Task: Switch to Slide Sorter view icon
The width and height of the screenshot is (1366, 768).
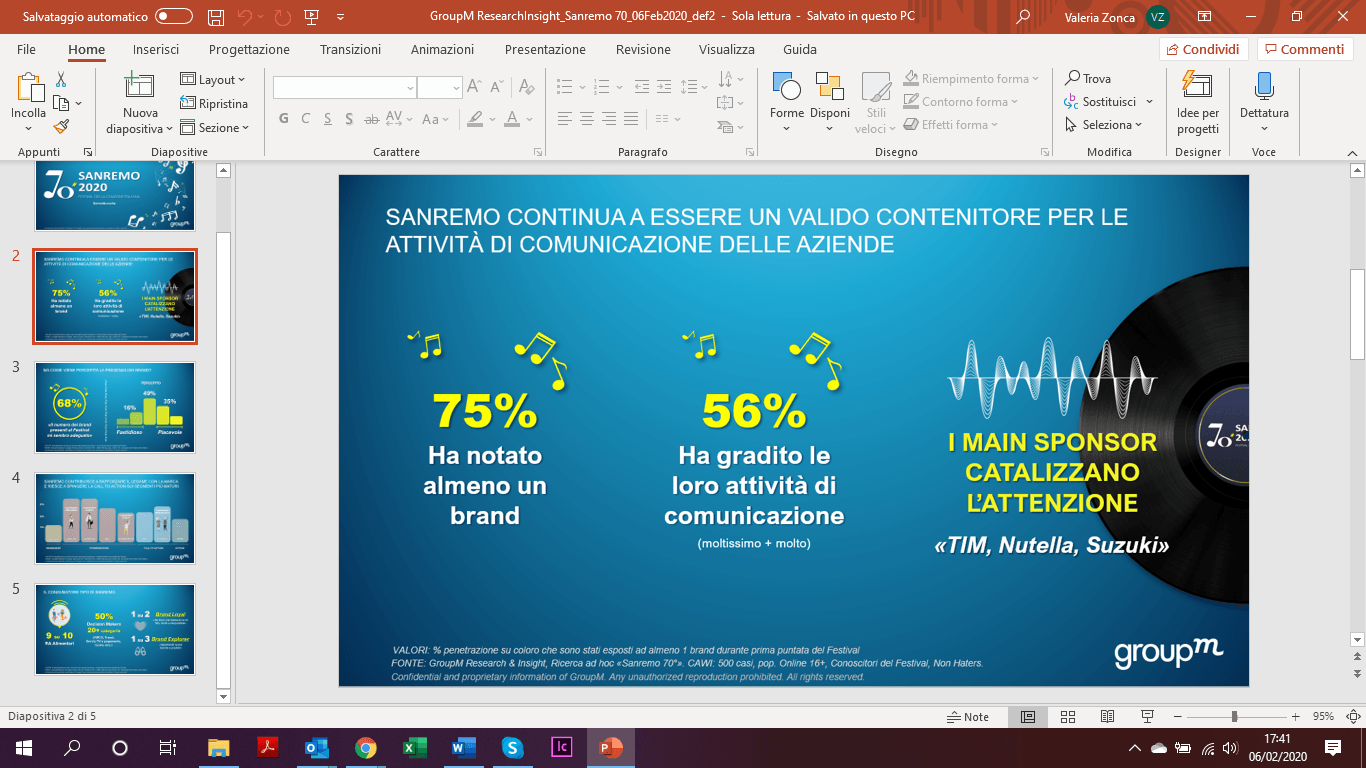Action: pos(1067,717)
